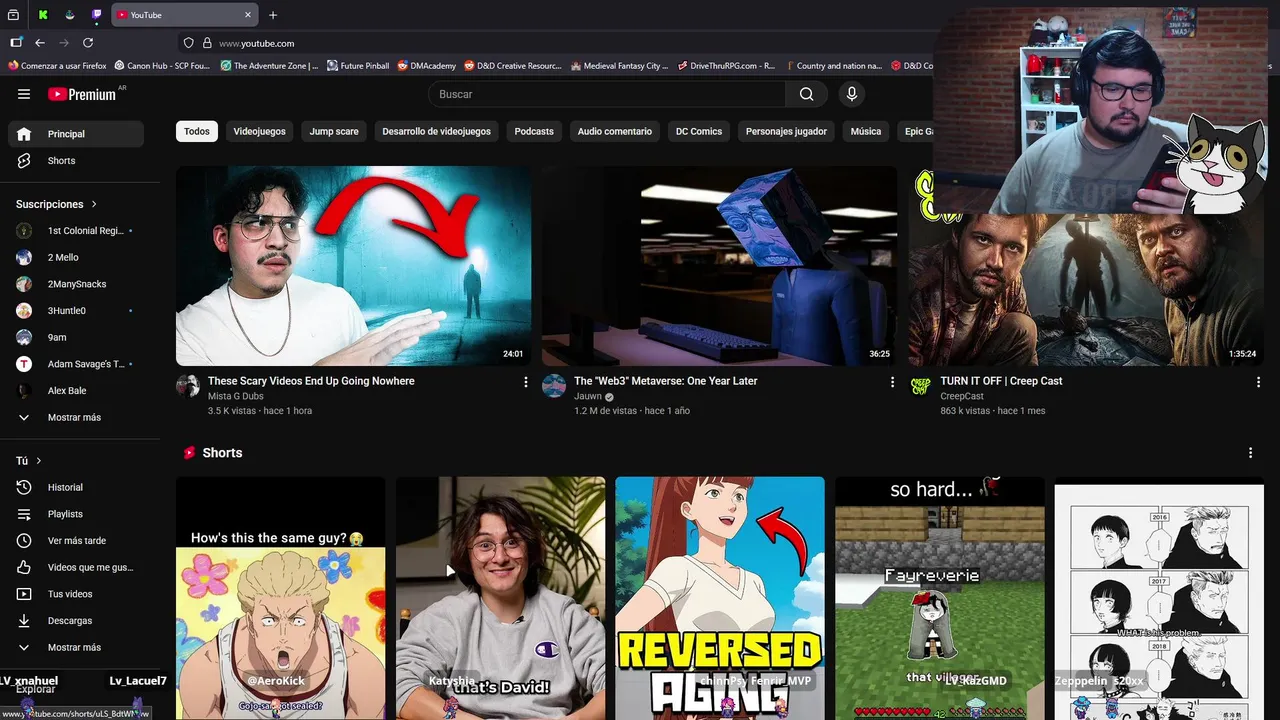Open the YouTube hamburger guide menu
This screenshot has width=1280, height=720.
point(24,94)
